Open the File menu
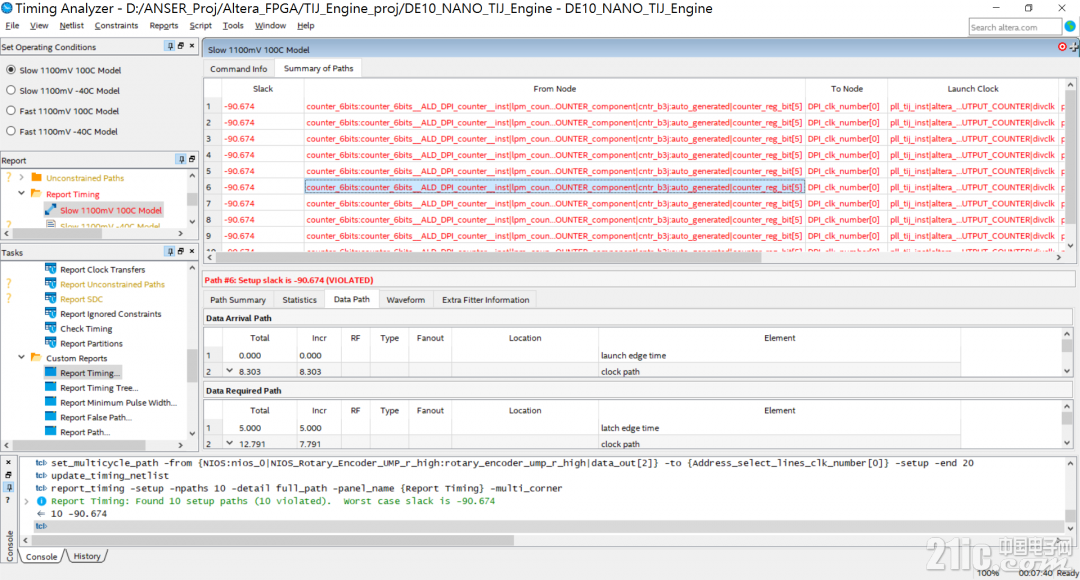Screen dimensions: 1080x580 12,25
